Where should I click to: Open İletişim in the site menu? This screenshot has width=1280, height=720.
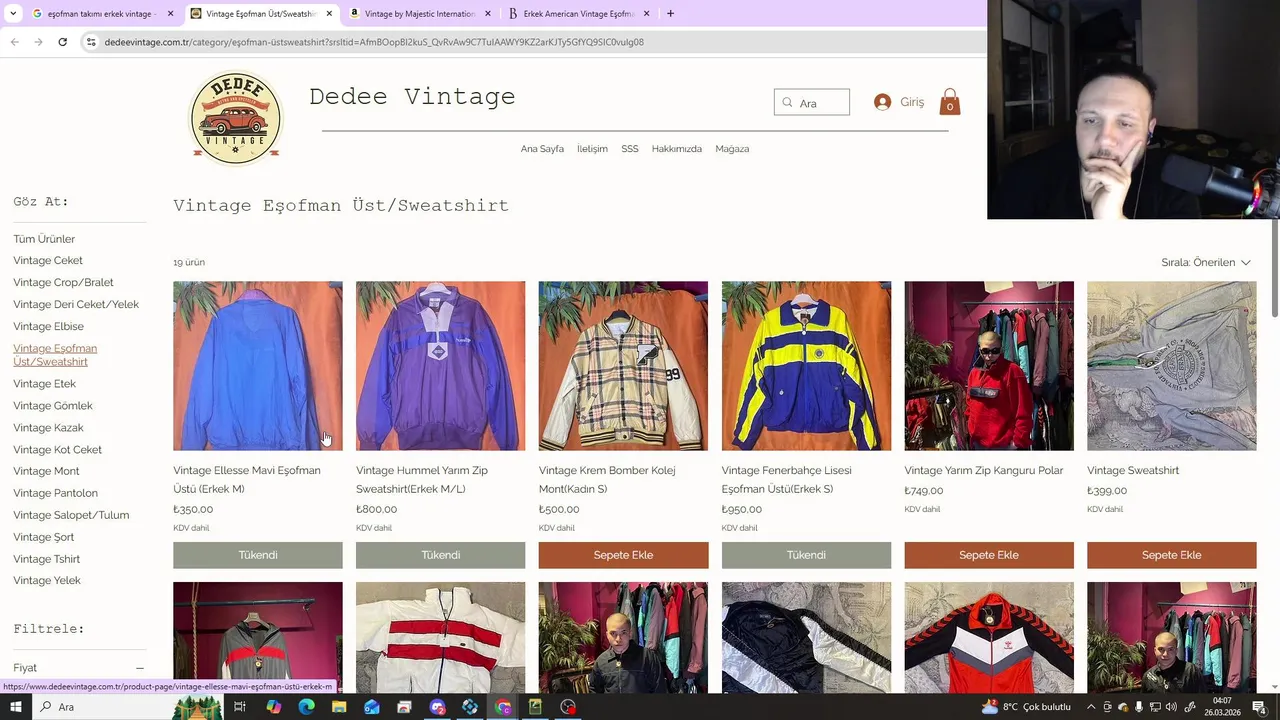tap(592, 149)
